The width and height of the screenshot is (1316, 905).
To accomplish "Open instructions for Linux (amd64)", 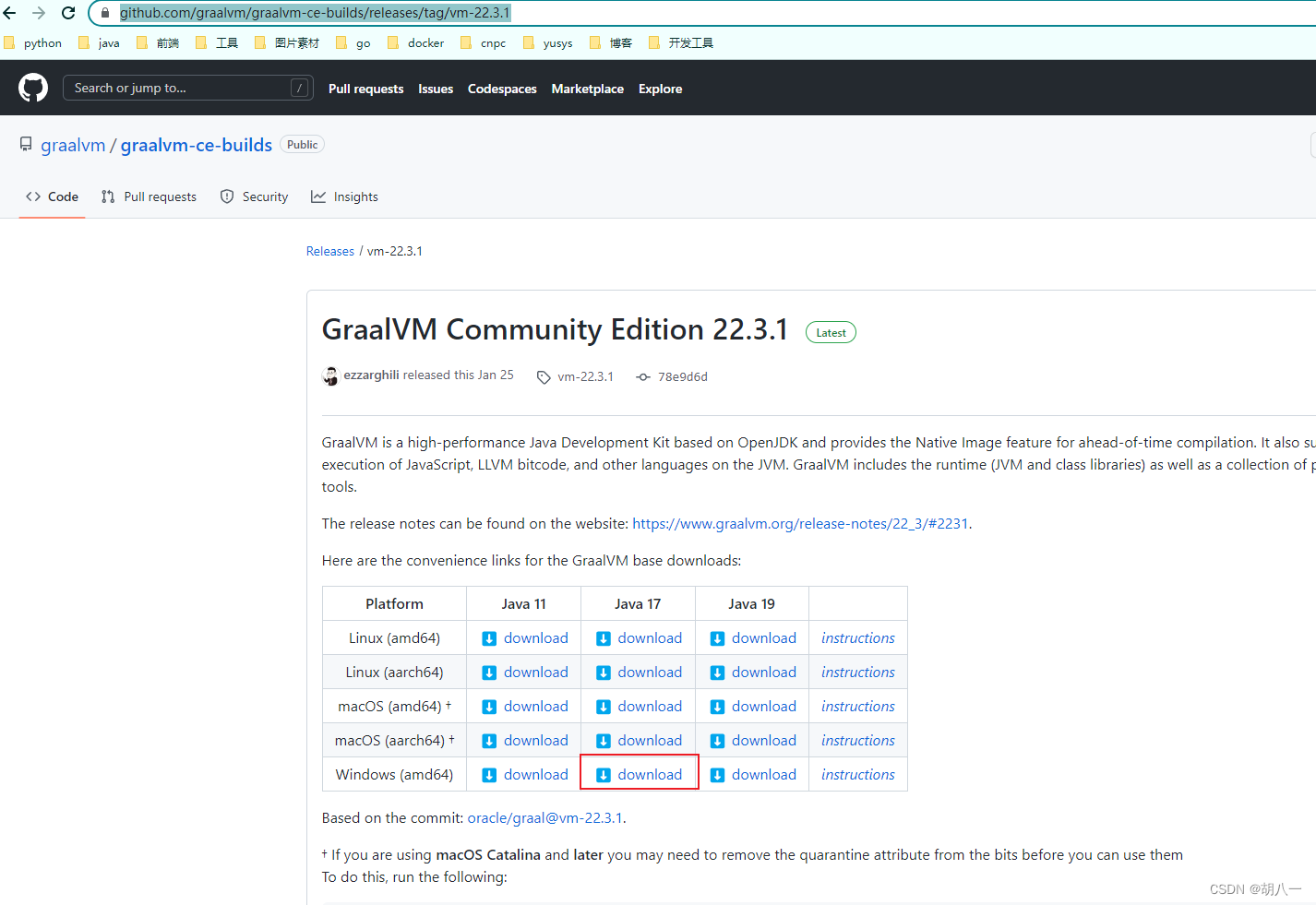I will click(858, 638).
